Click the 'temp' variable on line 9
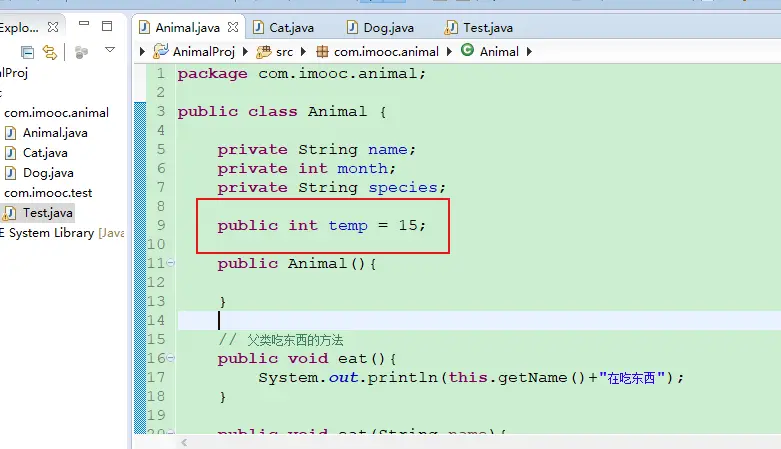Viewport: 781px width, 449px height. [x=348, y=226]
